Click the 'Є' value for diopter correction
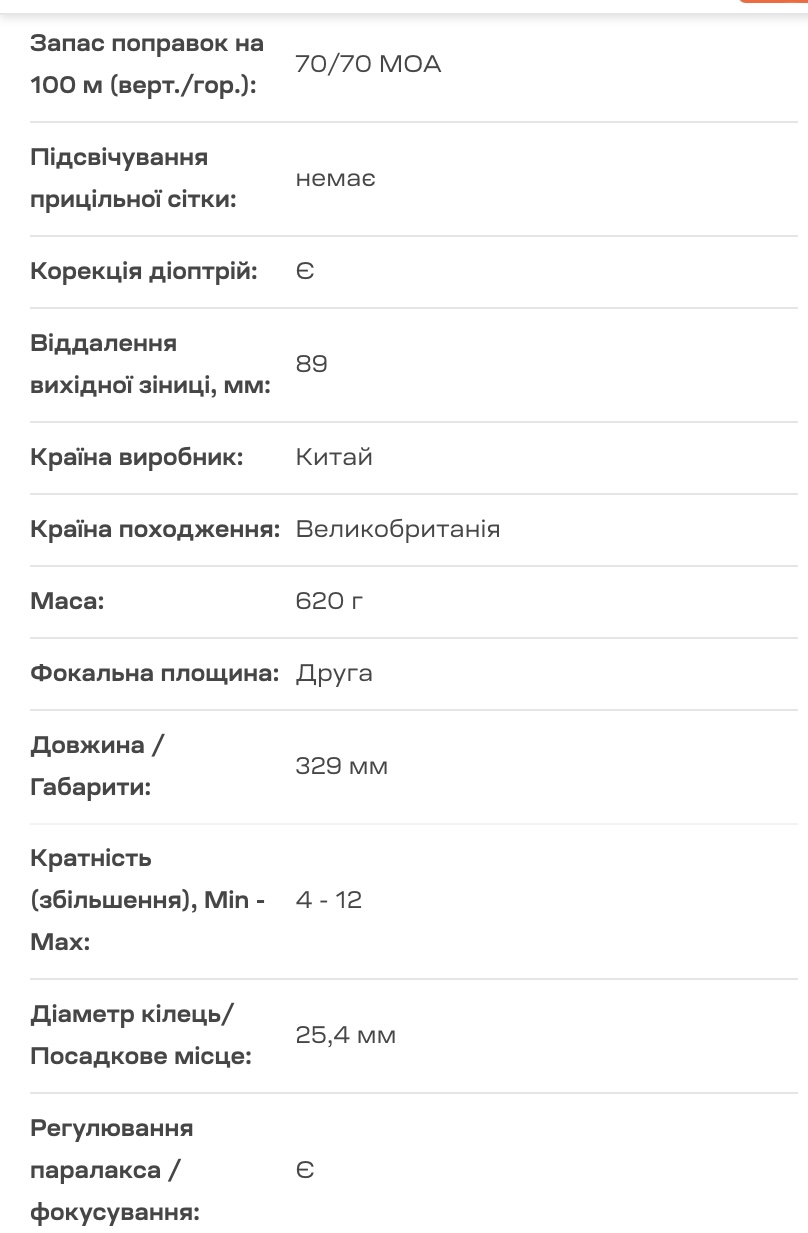808x1233 pixels. [x=306, y=272]
